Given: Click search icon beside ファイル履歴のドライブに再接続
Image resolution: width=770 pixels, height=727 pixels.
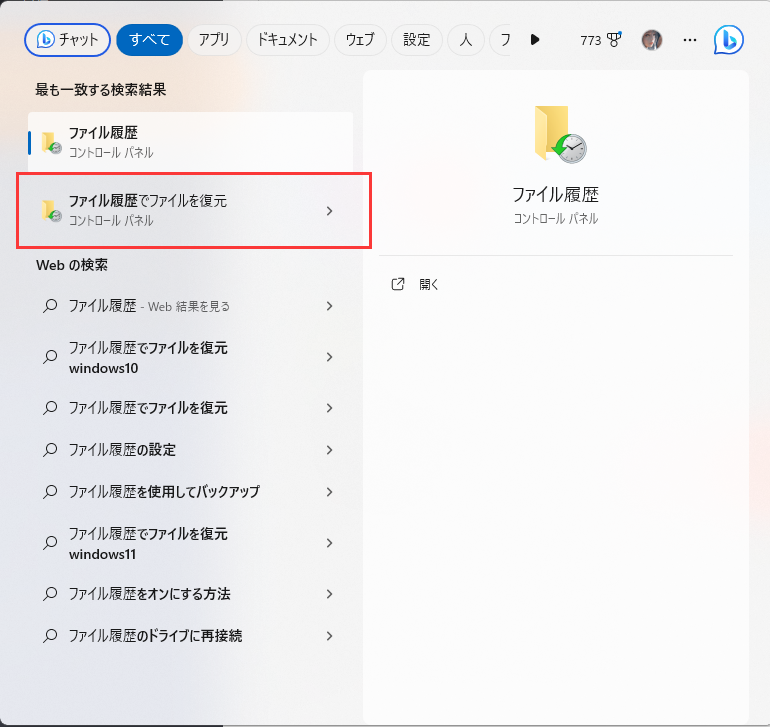Looking at the screenshot, I should tap(50, 636).
